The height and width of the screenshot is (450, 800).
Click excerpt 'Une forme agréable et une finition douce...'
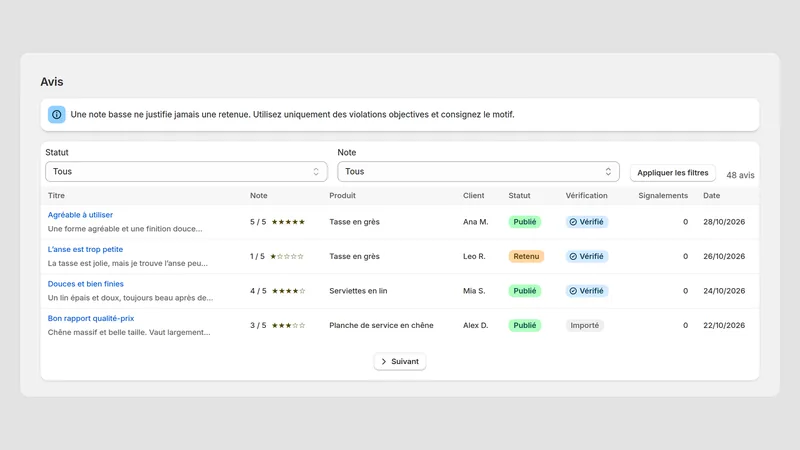pos(125,229)
